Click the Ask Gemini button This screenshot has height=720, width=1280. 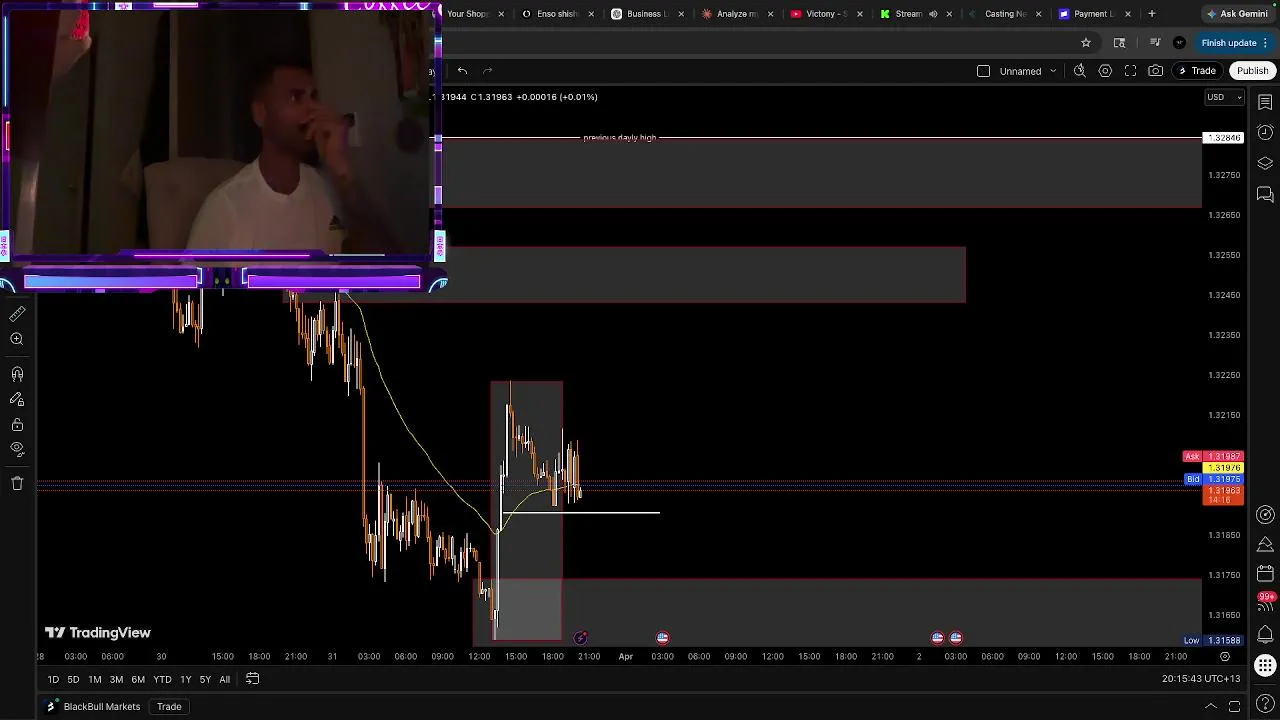click(1238, 14)
